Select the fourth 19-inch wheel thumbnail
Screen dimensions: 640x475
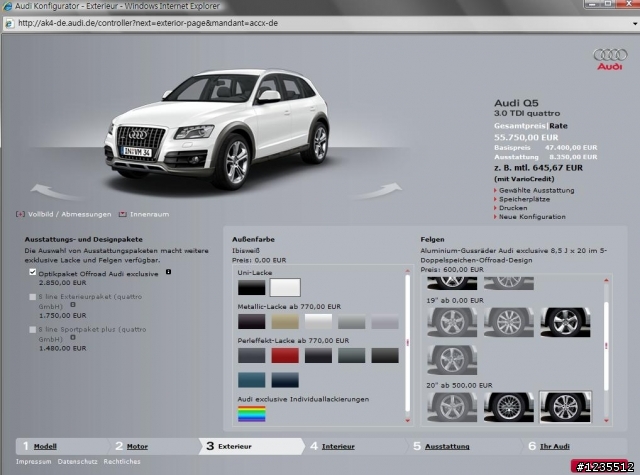[x=452, y=360]
